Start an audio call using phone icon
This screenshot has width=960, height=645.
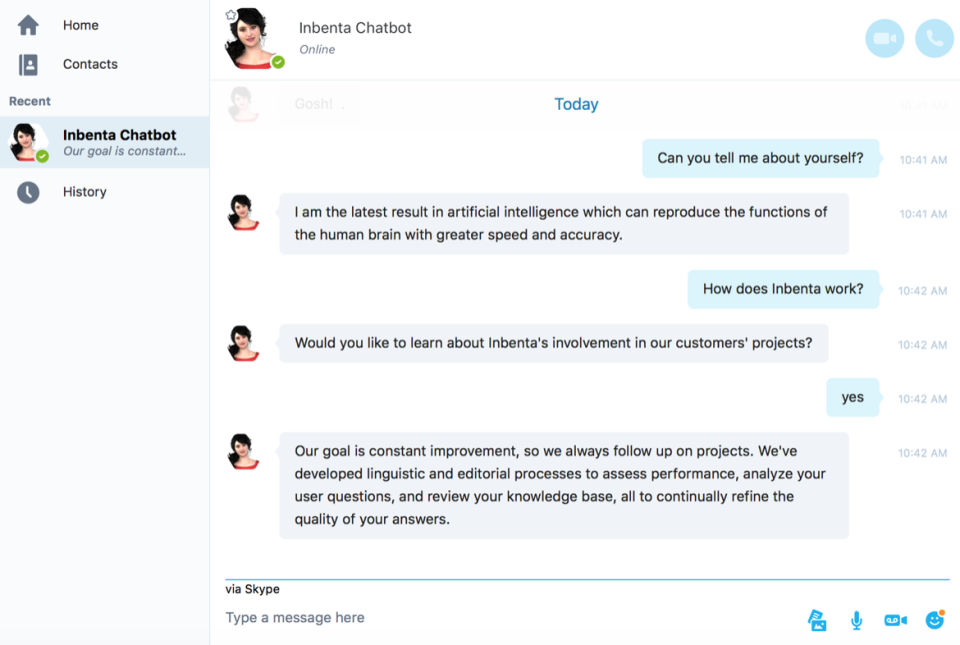pyautogui.click(x=934, y=39)
